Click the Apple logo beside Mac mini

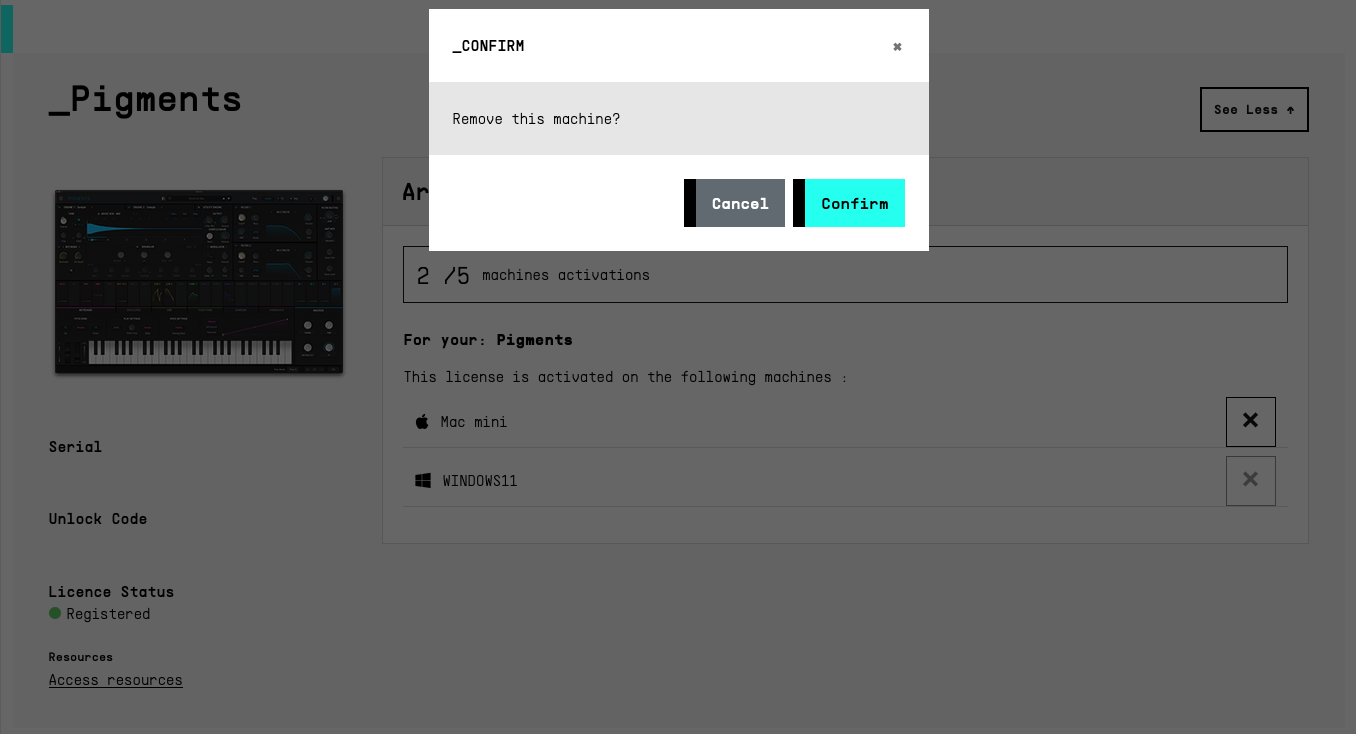[x=422, y=422]
